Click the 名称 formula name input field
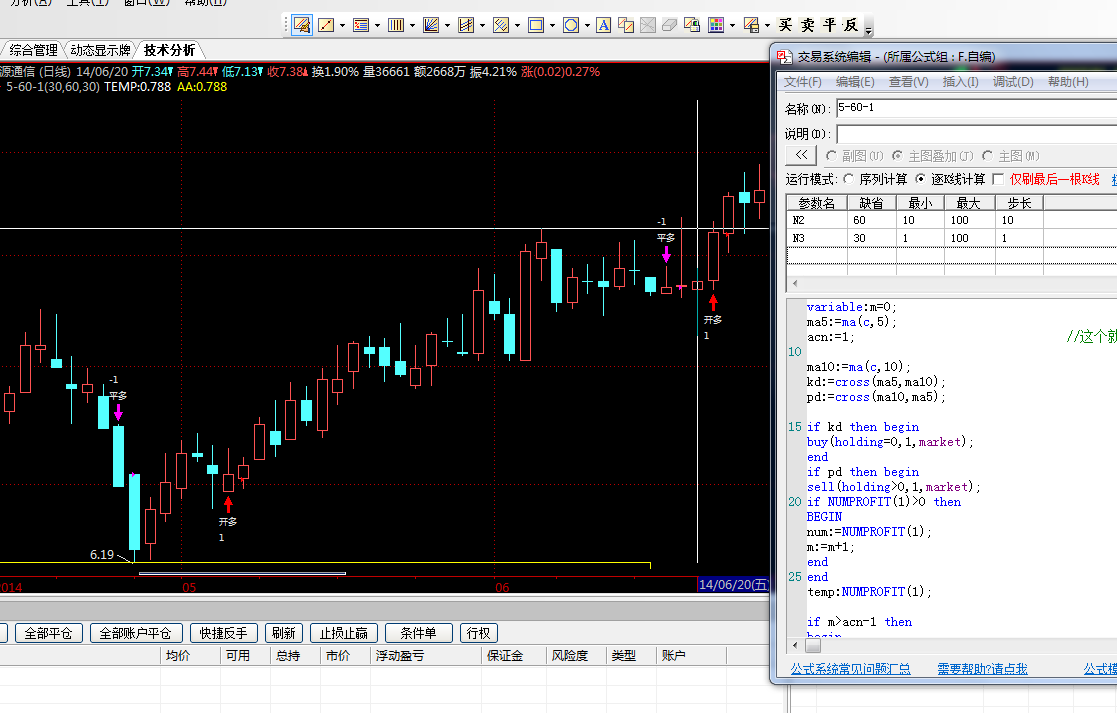This screenshot has width=1117, height=713. 975,108
